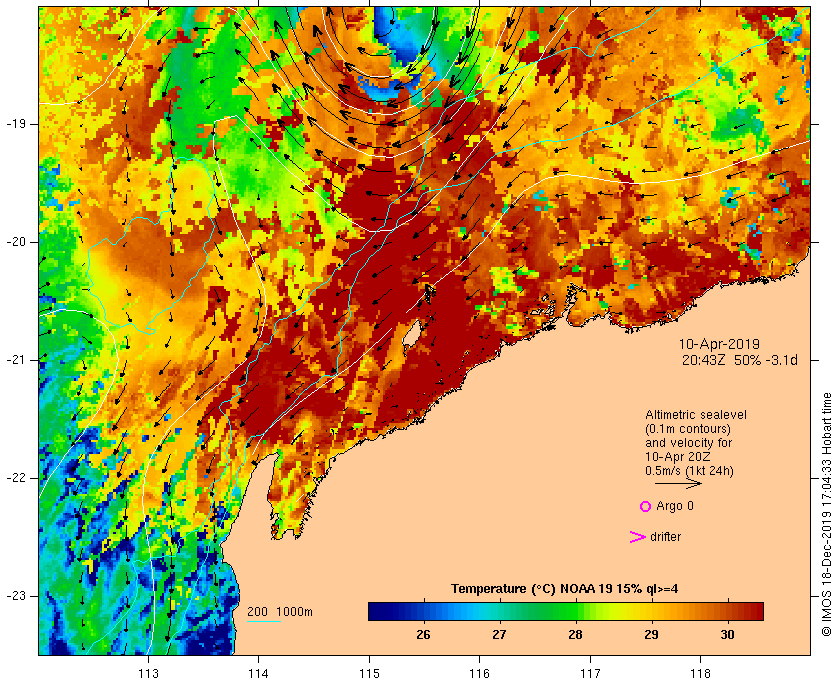
Task: Click 'and velocity for' legend text
Action: coord(688,443)
